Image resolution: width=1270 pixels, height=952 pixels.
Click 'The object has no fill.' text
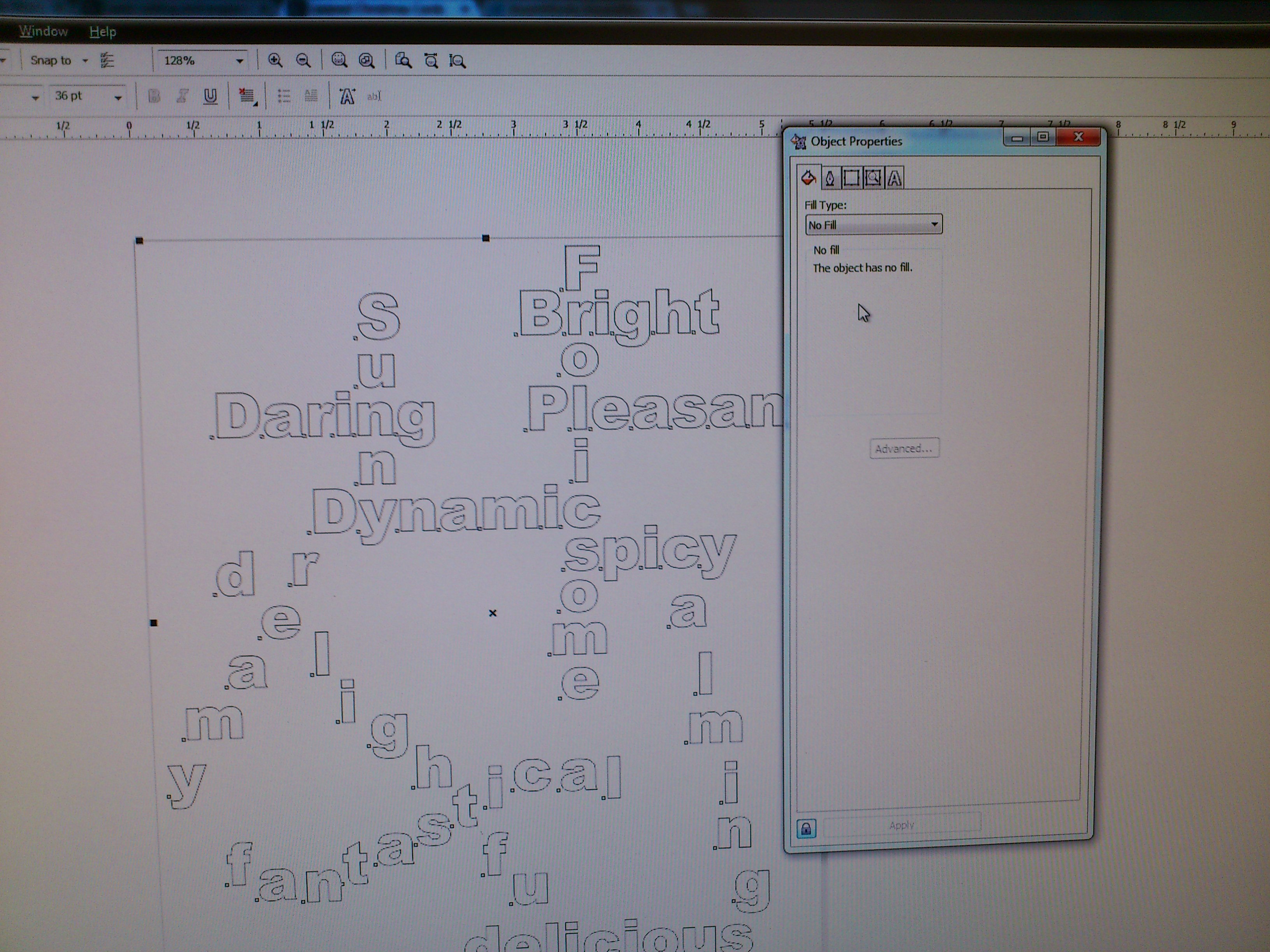pyautogui.click(x=862, y=268)
